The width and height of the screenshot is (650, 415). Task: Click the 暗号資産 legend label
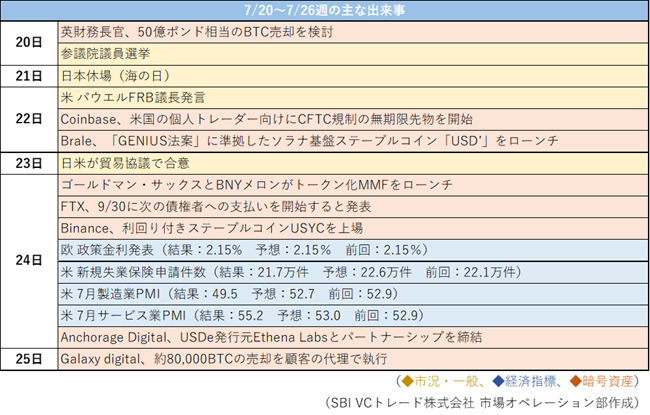608,381
